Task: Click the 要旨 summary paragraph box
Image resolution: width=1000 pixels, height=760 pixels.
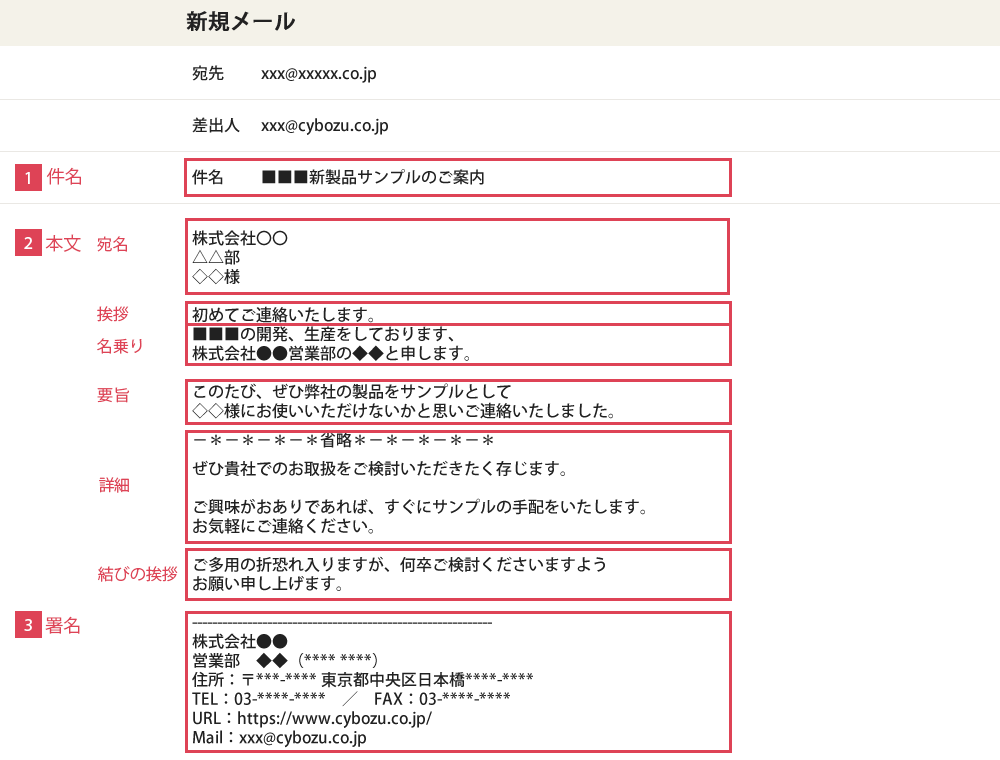Action: pyautogui.click(x=457, y=401)
